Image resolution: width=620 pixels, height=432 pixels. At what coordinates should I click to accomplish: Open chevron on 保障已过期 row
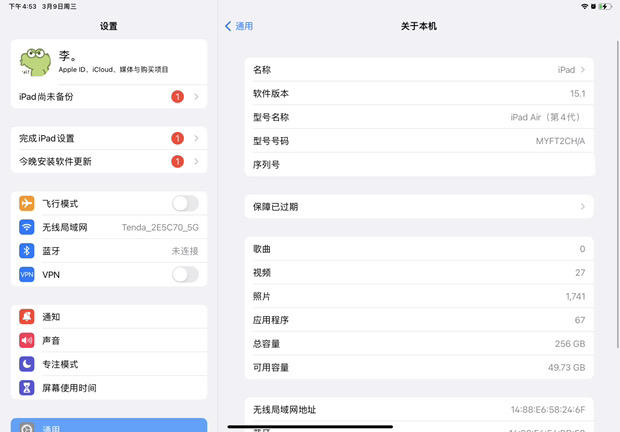click(583, 206)
